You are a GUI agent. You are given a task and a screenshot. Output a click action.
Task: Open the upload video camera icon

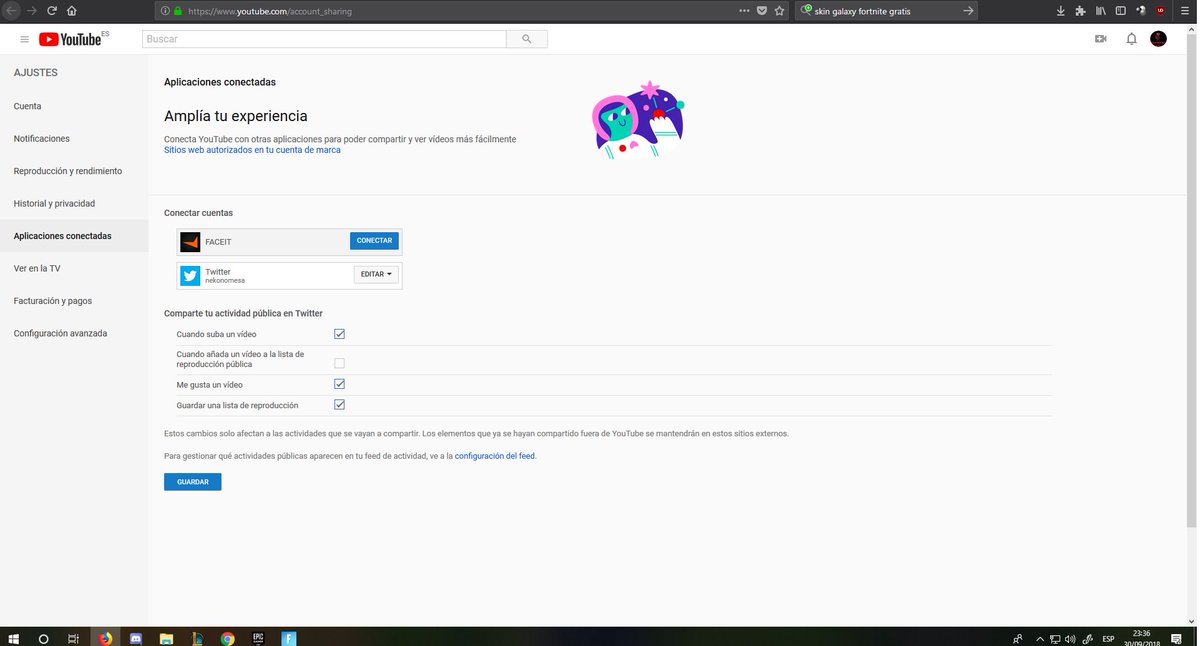(x=1101, y=39)
